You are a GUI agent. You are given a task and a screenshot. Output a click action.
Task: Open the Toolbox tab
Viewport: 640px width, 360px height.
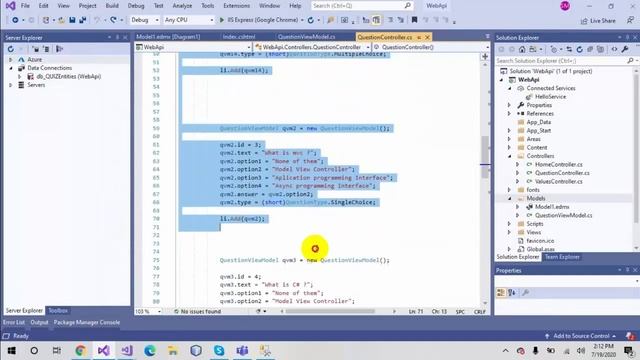pyautogui.click(x=58, y=311)
